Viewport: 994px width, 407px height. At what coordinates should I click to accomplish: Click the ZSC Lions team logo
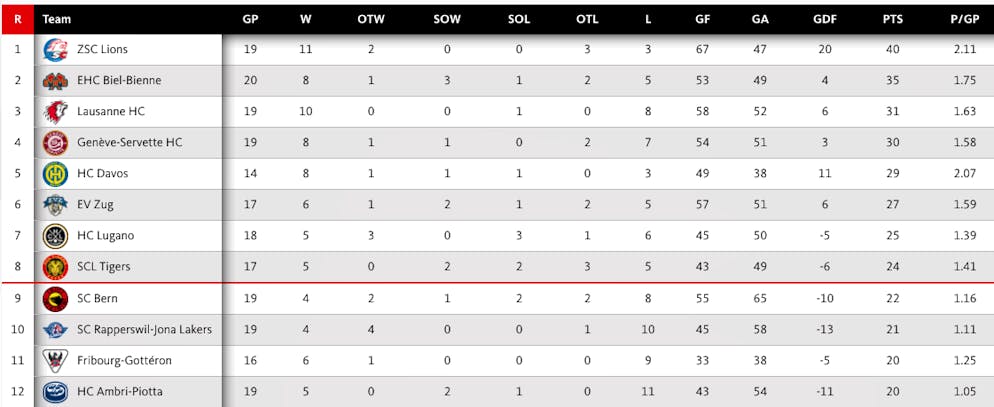click(x=55, y=49)
